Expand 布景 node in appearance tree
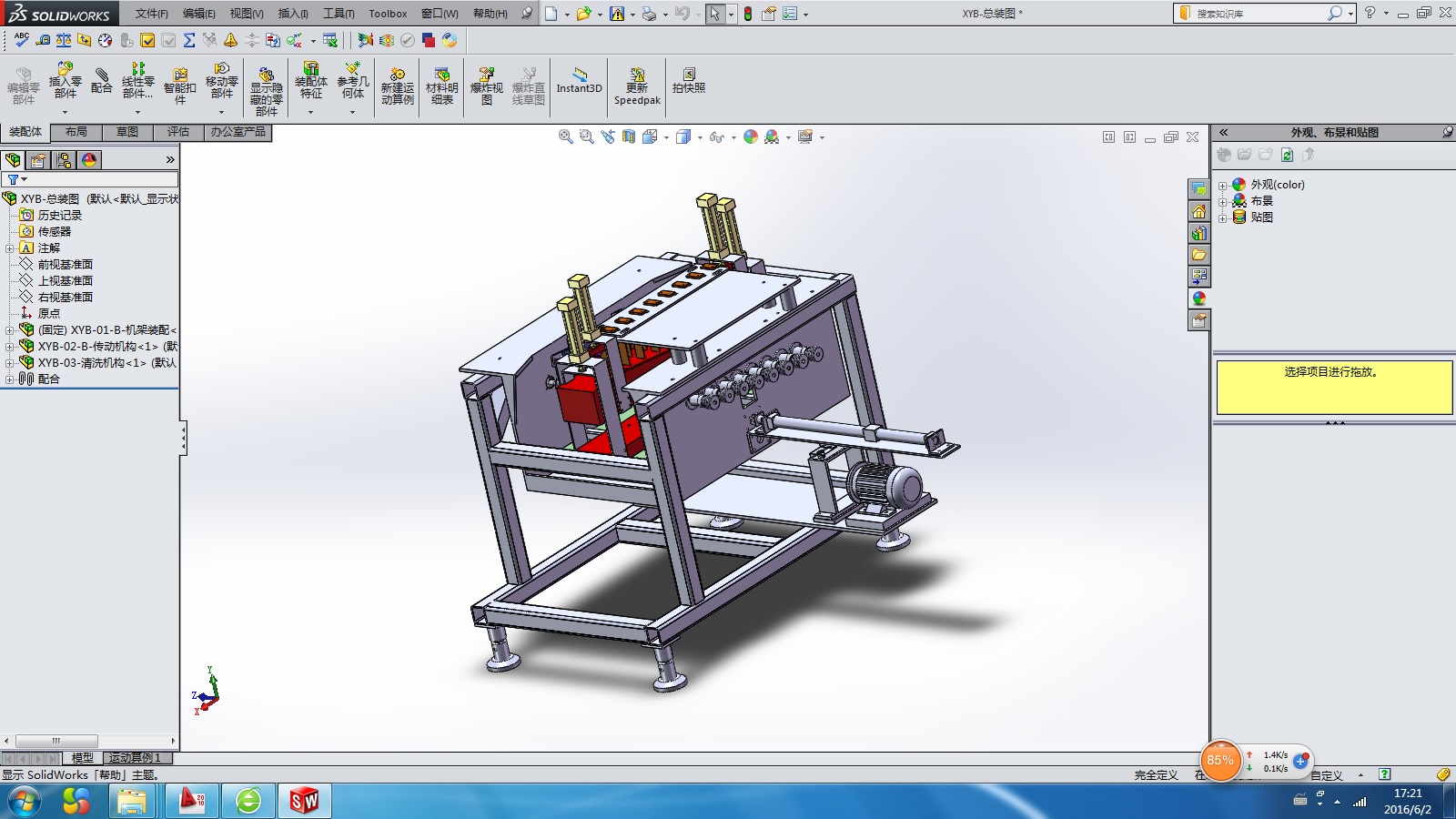The image size is (1456, 819). 1223,201
